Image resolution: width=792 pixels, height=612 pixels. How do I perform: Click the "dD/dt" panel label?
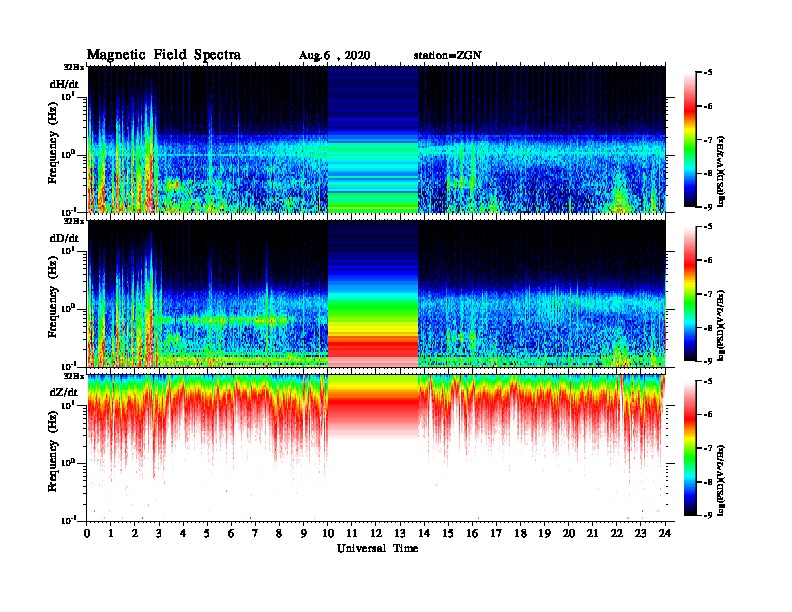64,238
